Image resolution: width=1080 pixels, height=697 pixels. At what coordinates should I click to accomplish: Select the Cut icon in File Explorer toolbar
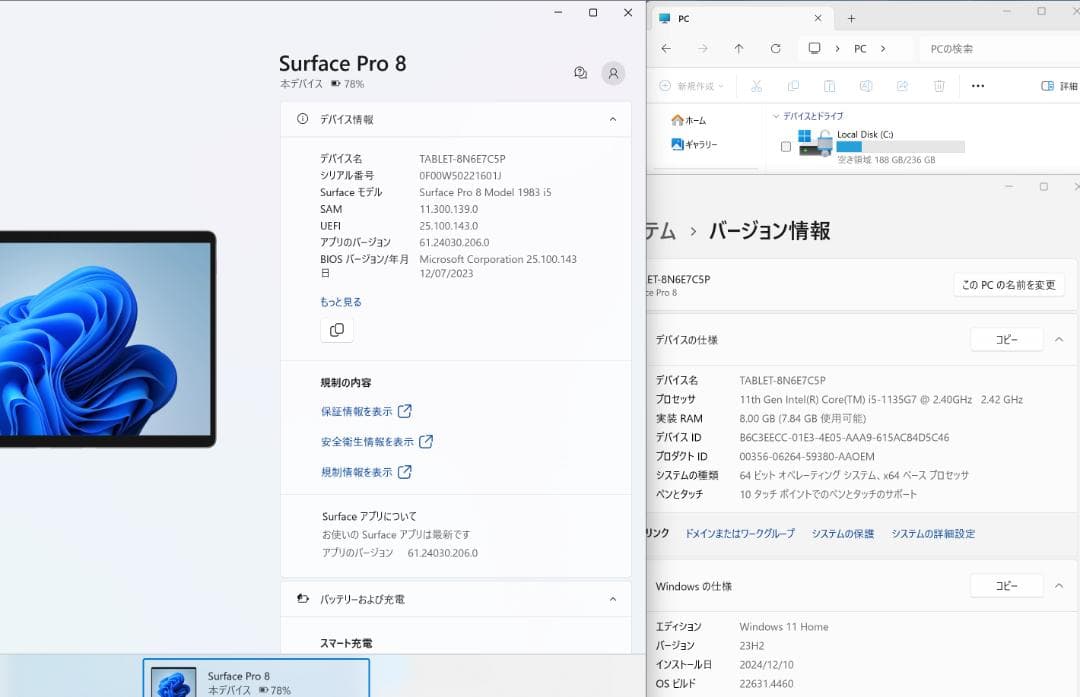tap(756, 86)
